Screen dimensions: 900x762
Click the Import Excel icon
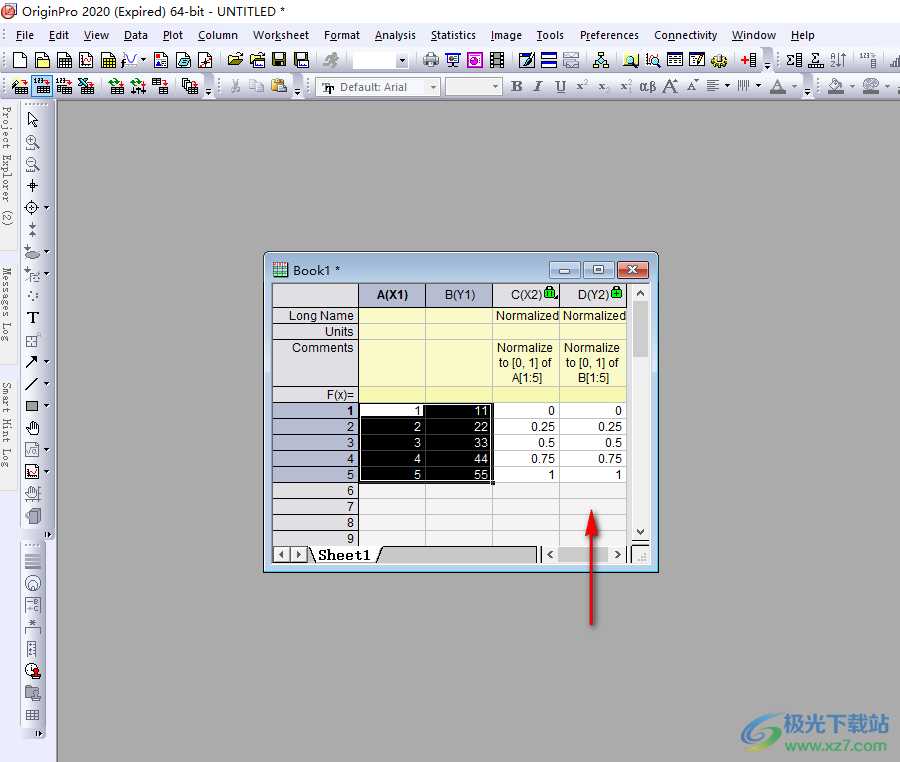point(86,87)
